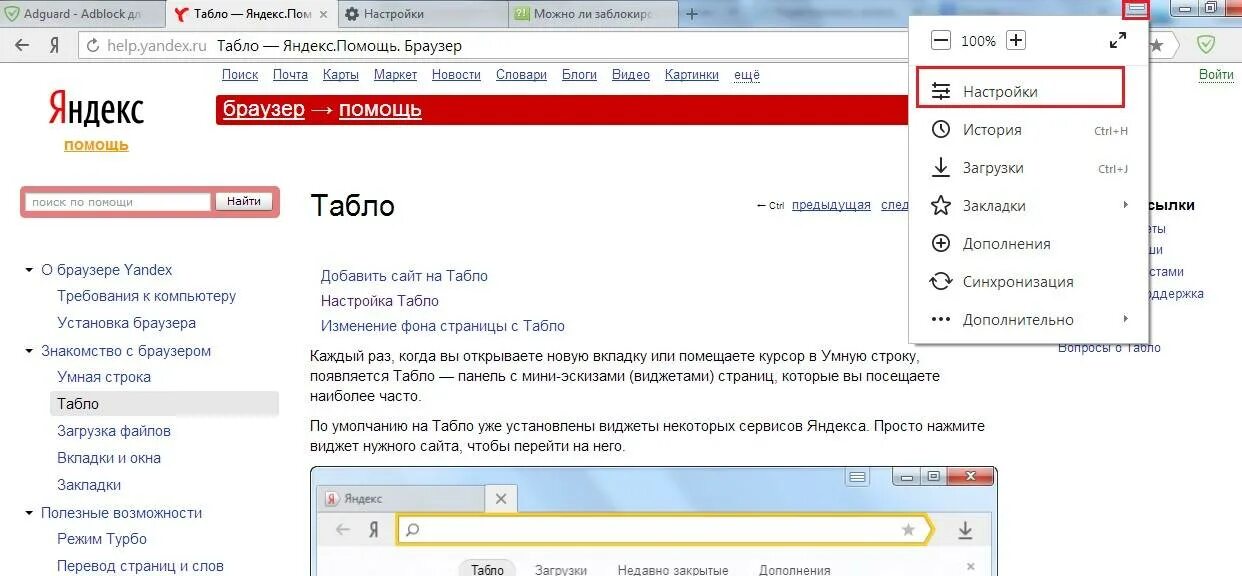
Task: Select Установка браузера in the sidebar
Action: point(127,323)
